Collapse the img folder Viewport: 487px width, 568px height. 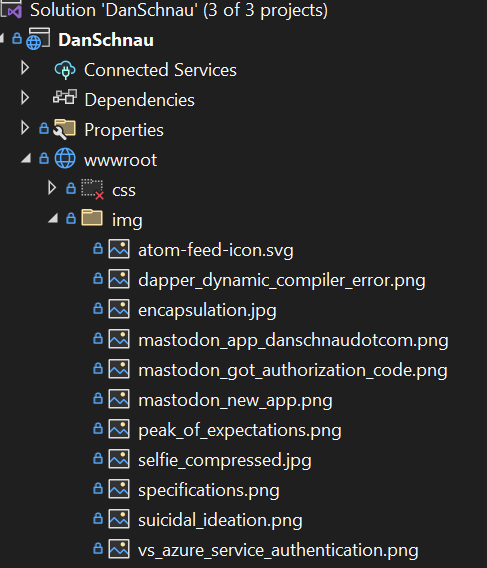pyautogui.click(x=53, y=218)
